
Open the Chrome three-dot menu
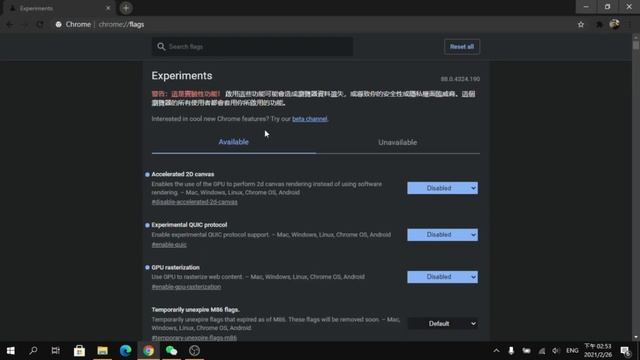tap(630, 24)
